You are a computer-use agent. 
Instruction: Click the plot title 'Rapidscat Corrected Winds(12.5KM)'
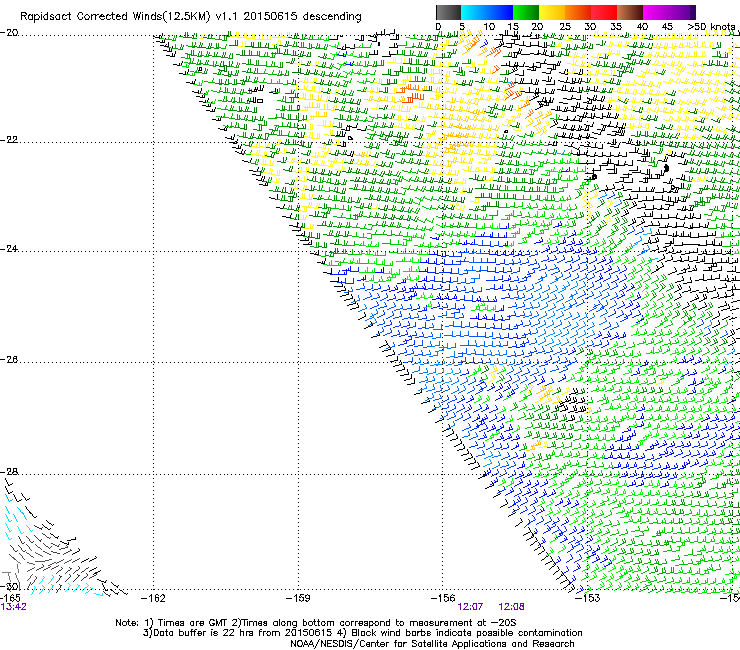click(x=115, y=17)
